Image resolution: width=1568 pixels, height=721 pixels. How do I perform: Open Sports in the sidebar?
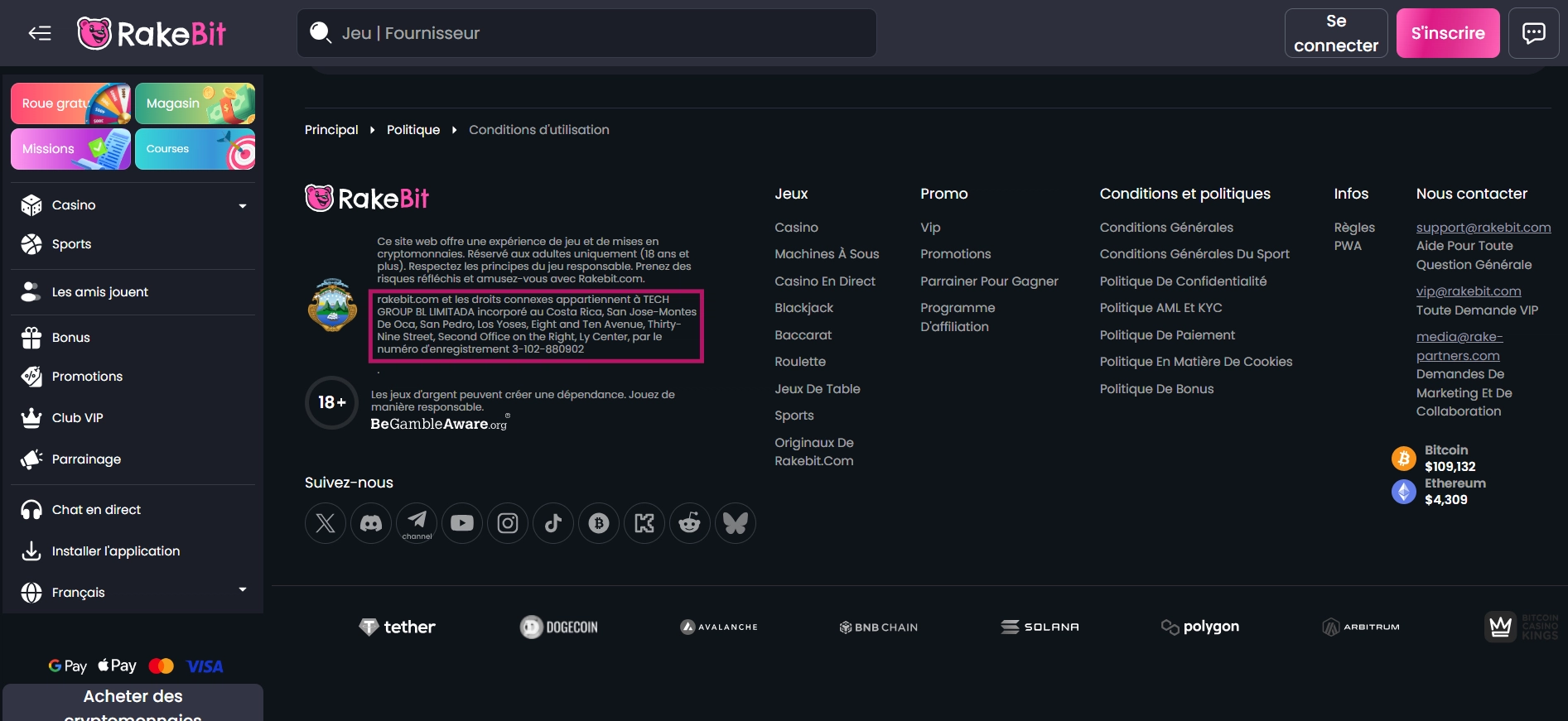point(133,244)
